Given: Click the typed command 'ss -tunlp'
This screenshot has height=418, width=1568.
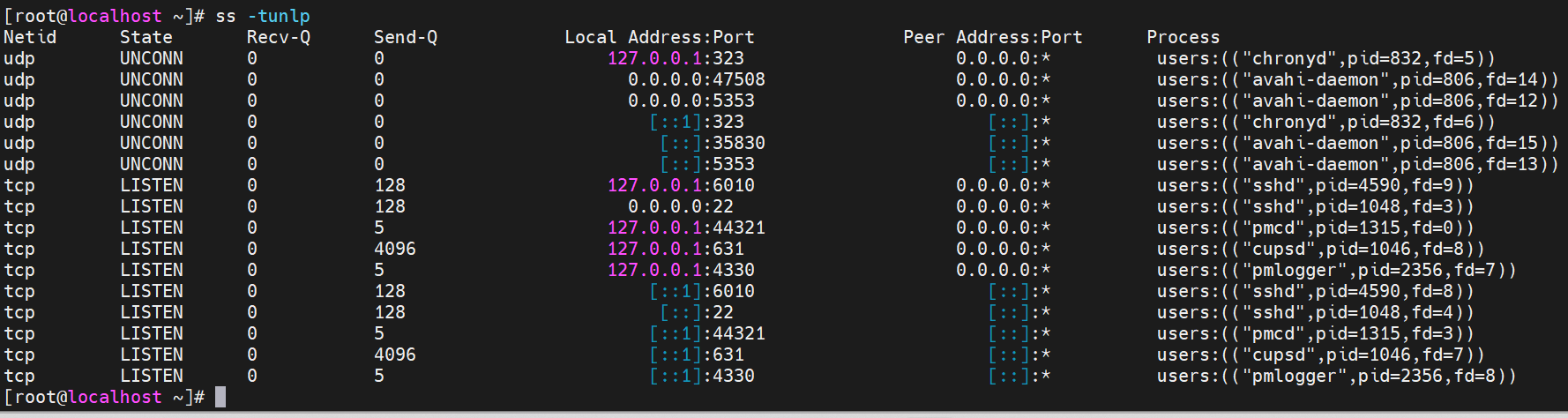Looking at the screenshot, I should (x=263, y=16).
